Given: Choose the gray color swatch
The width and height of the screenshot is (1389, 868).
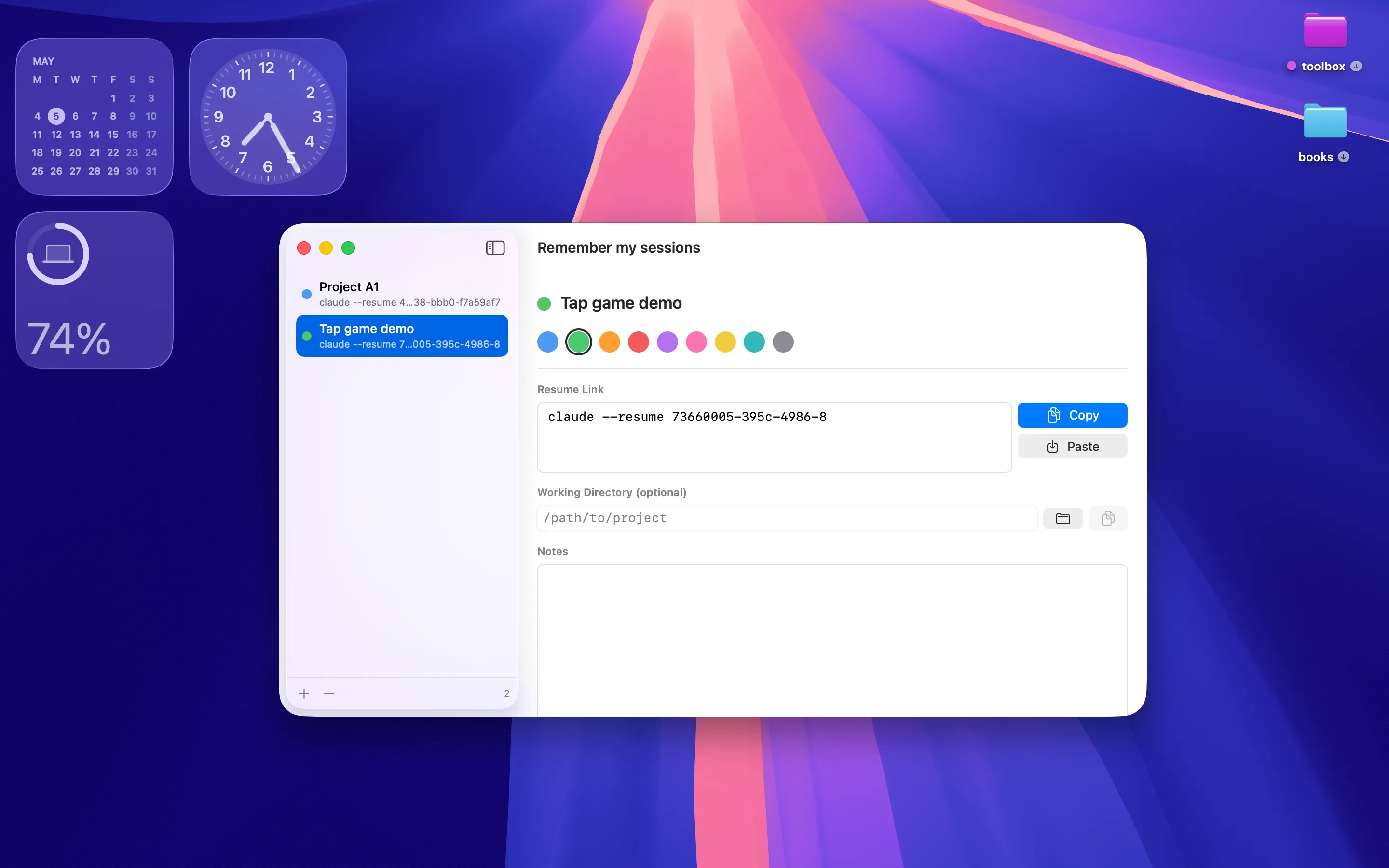Looking at the screenshot, I should pos(783,342).
